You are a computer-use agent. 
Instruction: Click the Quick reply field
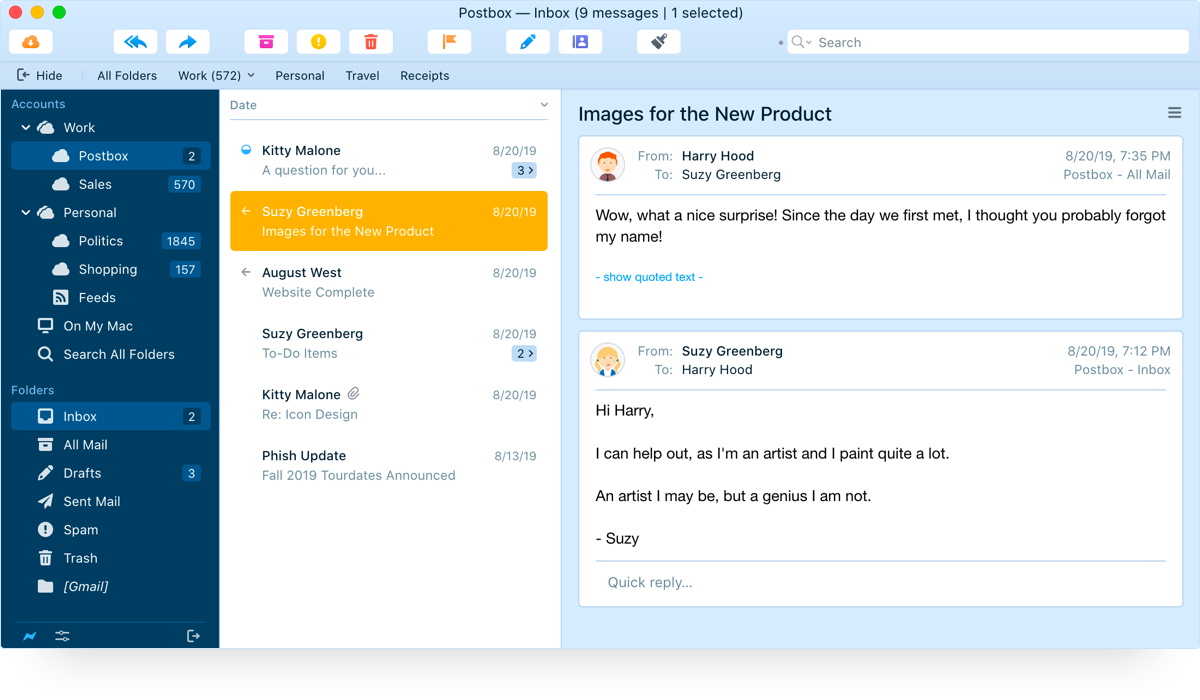tap(650, 582)
